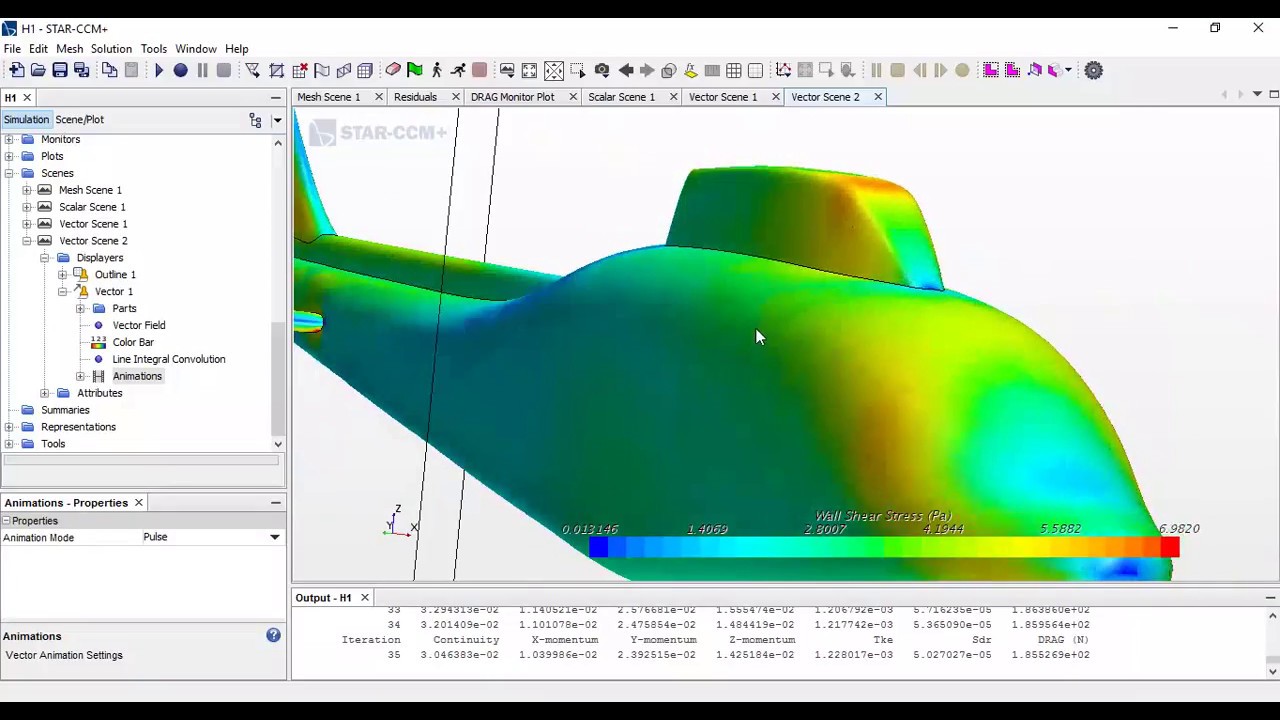Collapse the Scenes tree node

click(x=9, y=173)
